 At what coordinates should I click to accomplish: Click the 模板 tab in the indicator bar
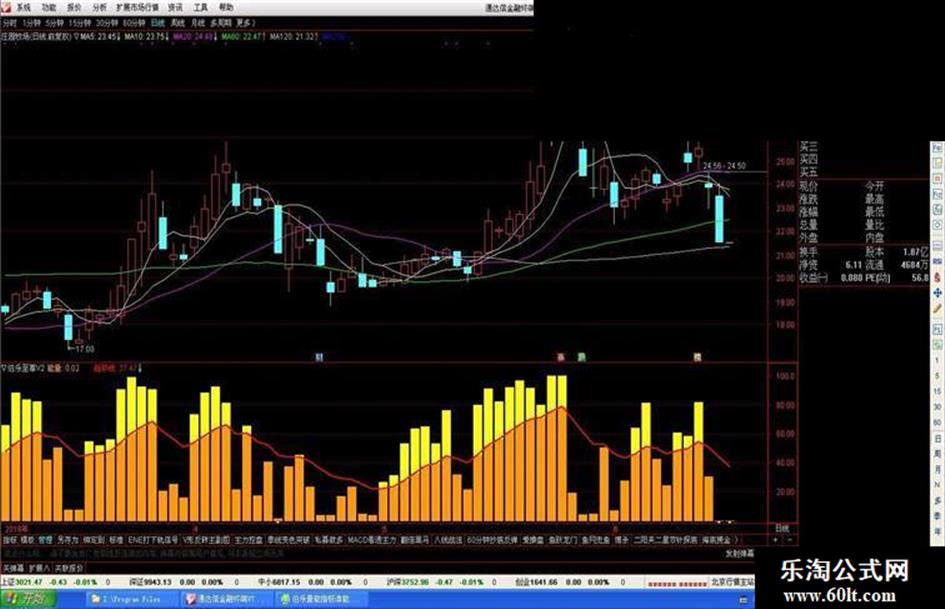[x=28, y=540]
